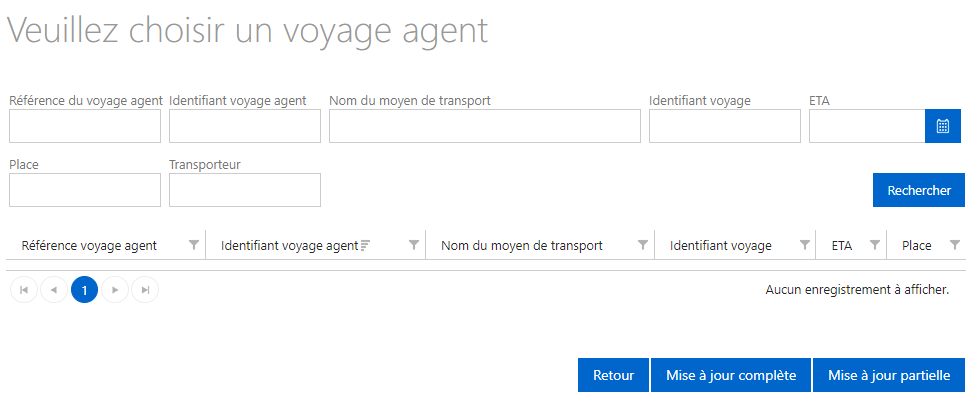969x393 pixels.
Task: Filter the ETA column
Action: click(x=874, y=245)
